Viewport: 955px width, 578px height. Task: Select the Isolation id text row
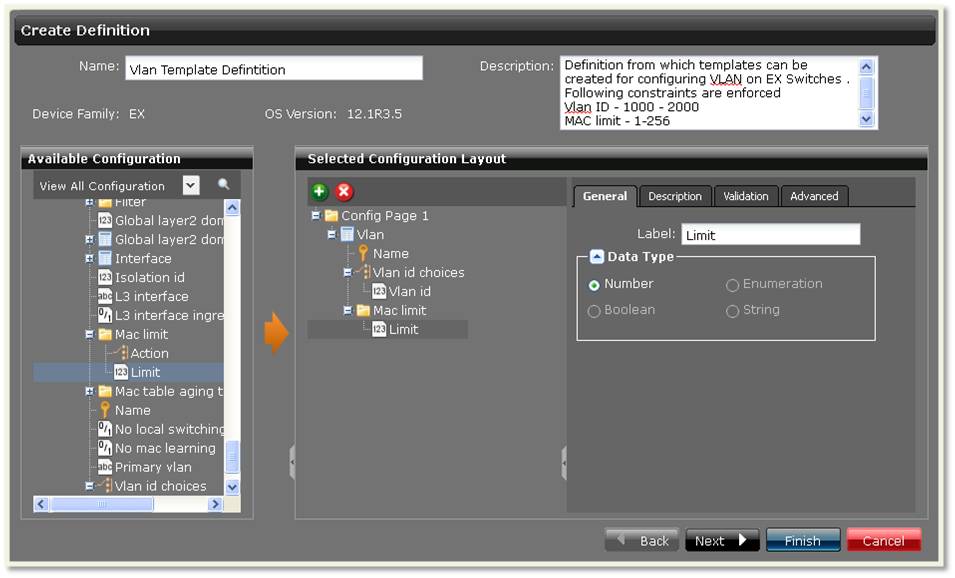point(150,278)
